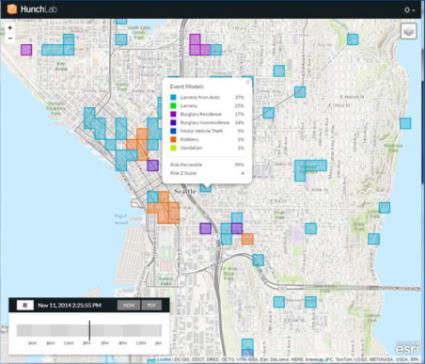
Task: Open the map layers switcher button
Action: (x=408, y=32)
